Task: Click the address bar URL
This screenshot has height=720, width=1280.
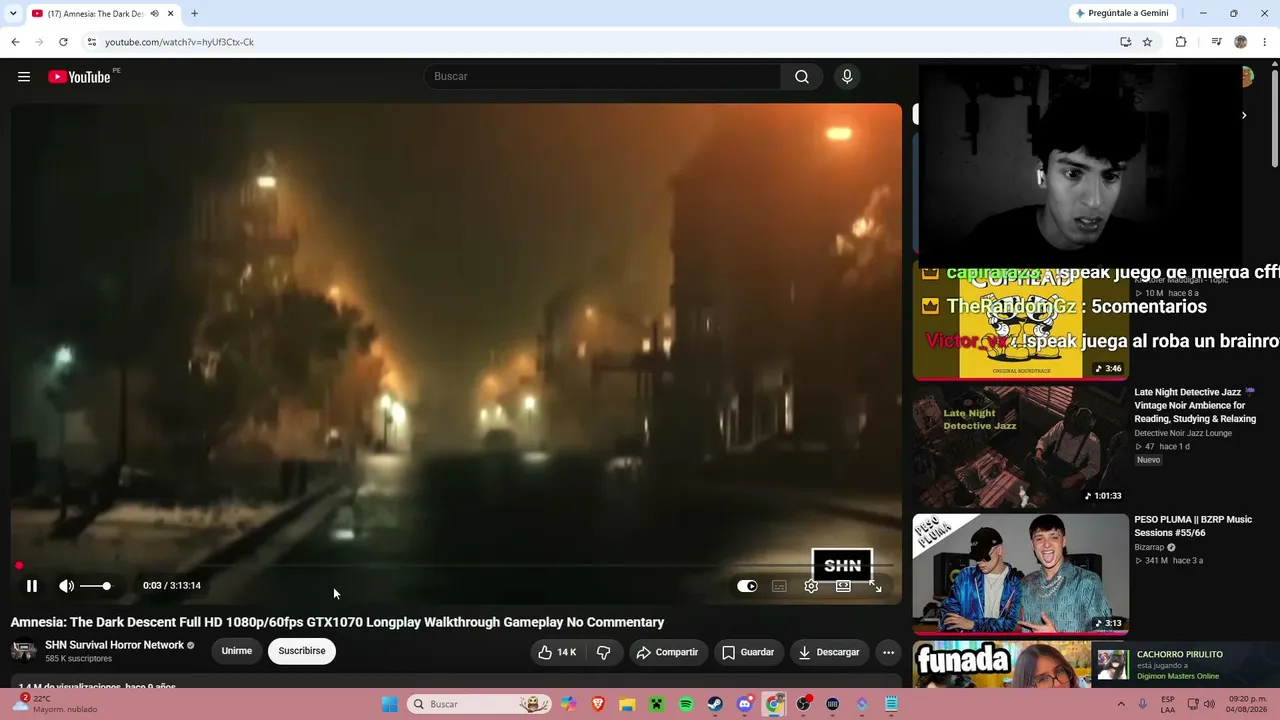Action: click(x=179, y=42)
